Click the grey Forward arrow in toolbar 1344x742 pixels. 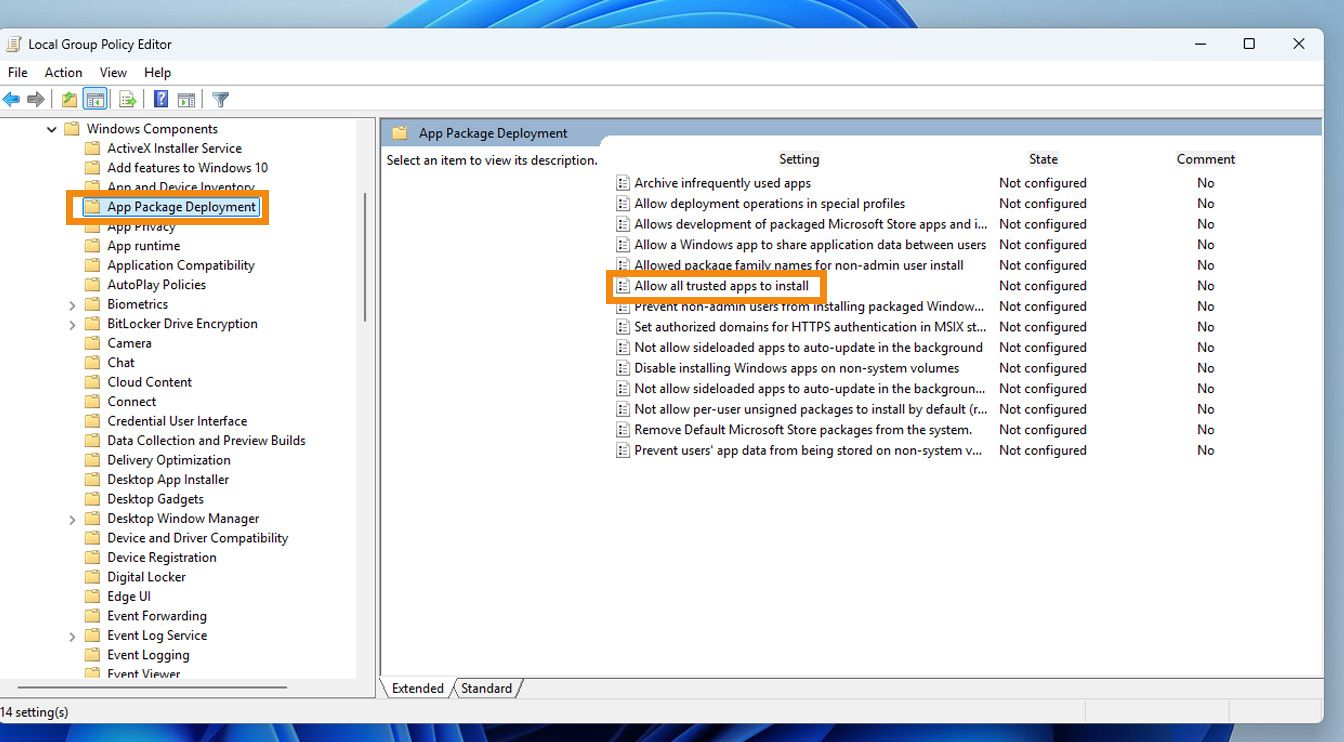36,99
